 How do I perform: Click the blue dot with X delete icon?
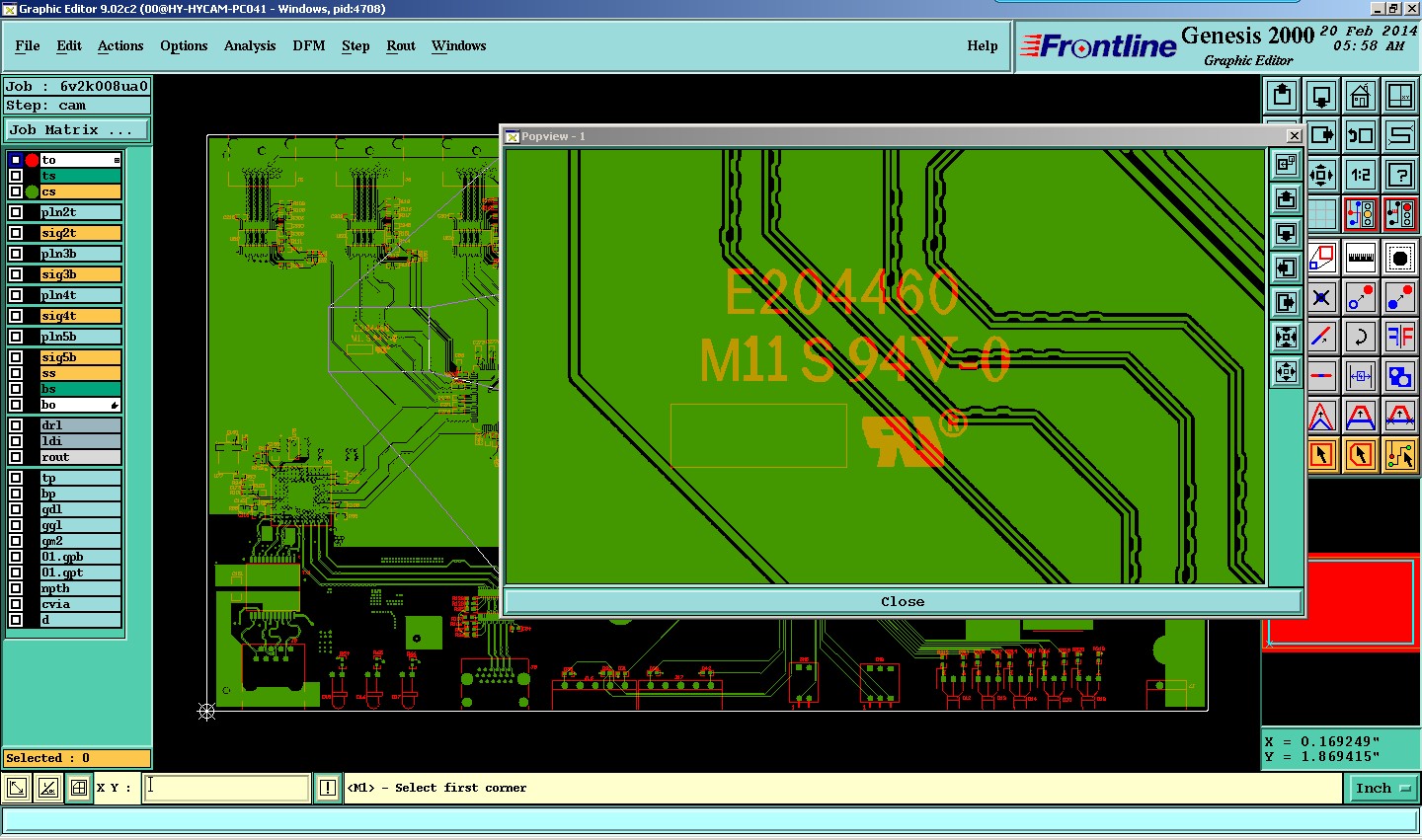tap(1322, 297)
